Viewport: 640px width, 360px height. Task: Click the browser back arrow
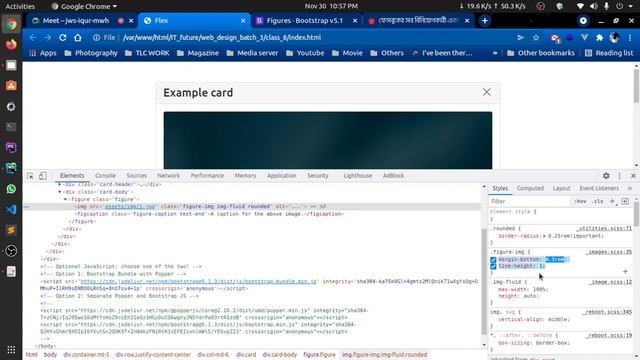coord(33,38)
